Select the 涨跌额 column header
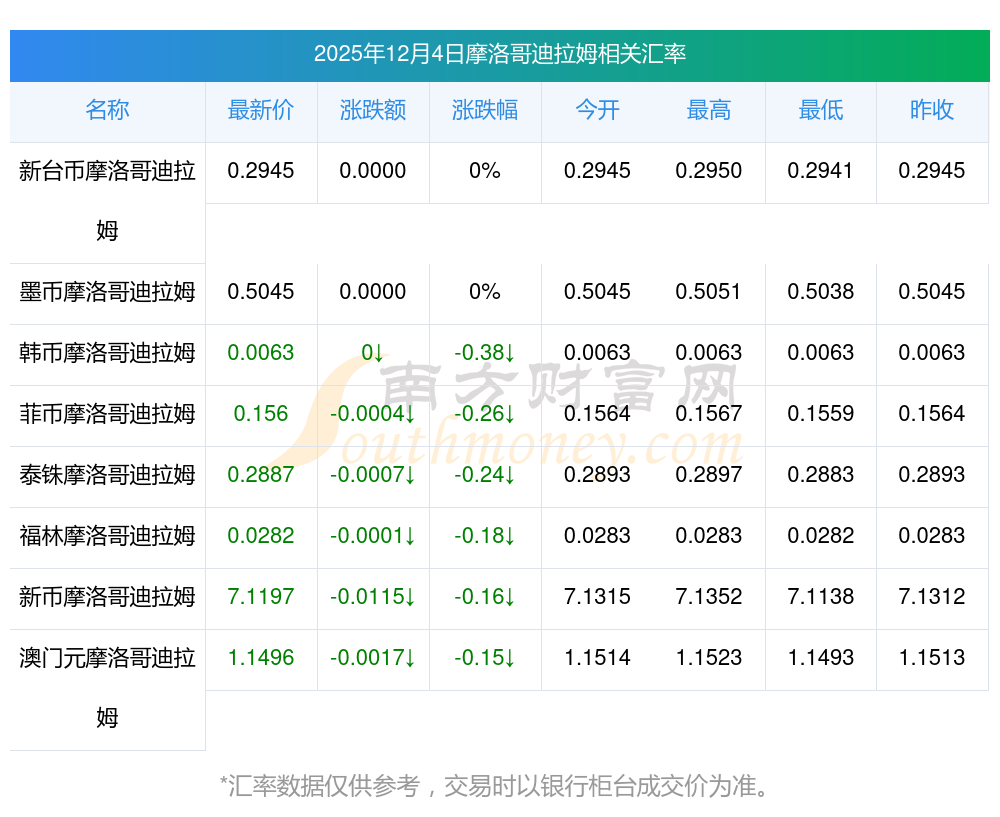Image resolution: width=1000 pixels, height=817 pixels. pyautogui.click(x=373, y=110)
